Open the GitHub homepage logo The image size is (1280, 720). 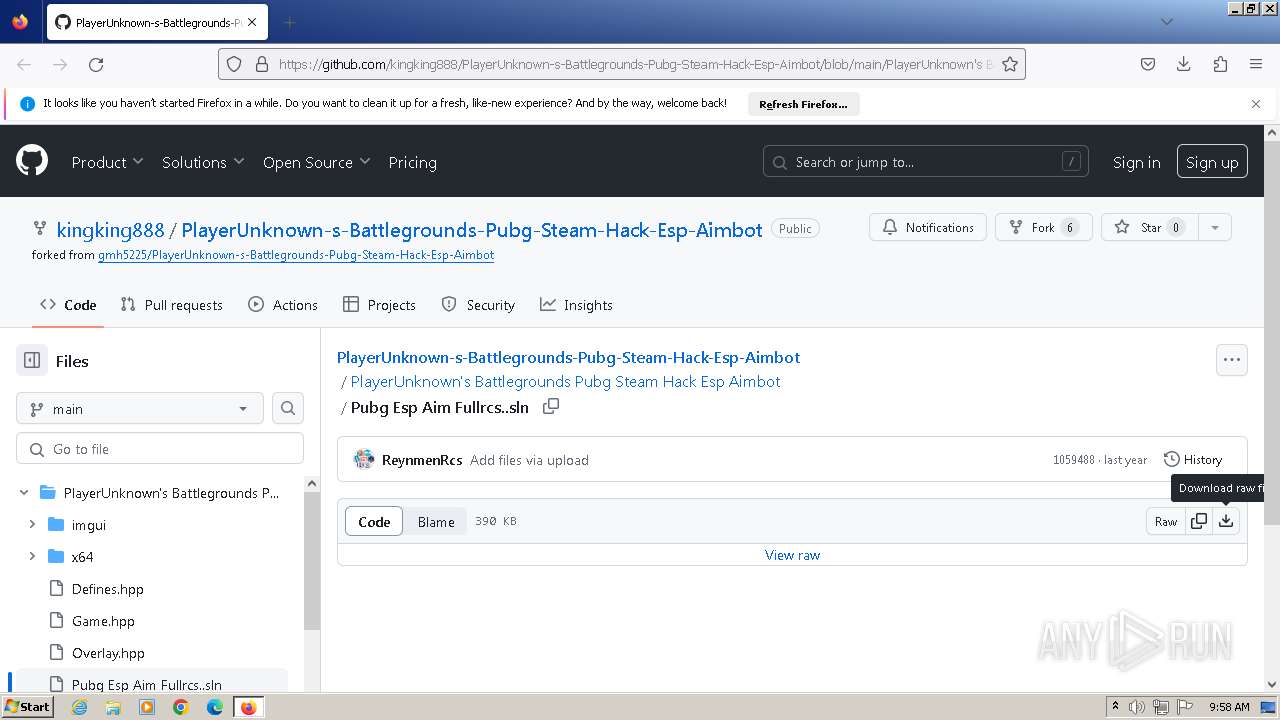(32, 161)
